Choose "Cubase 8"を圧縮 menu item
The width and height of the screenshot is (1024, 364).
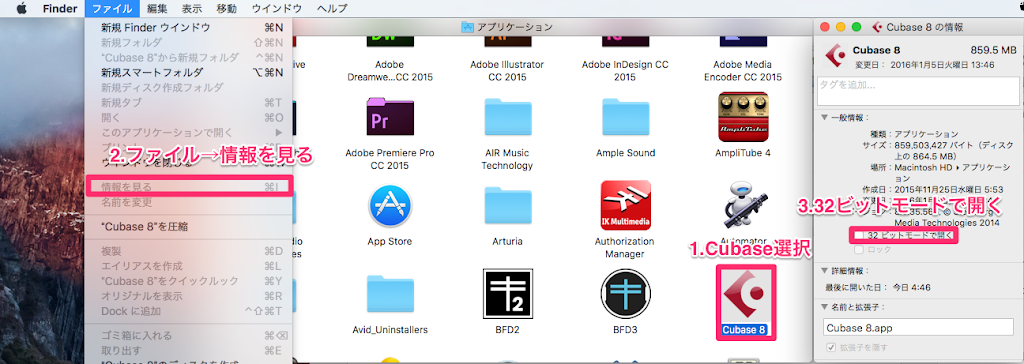(189, 227)
